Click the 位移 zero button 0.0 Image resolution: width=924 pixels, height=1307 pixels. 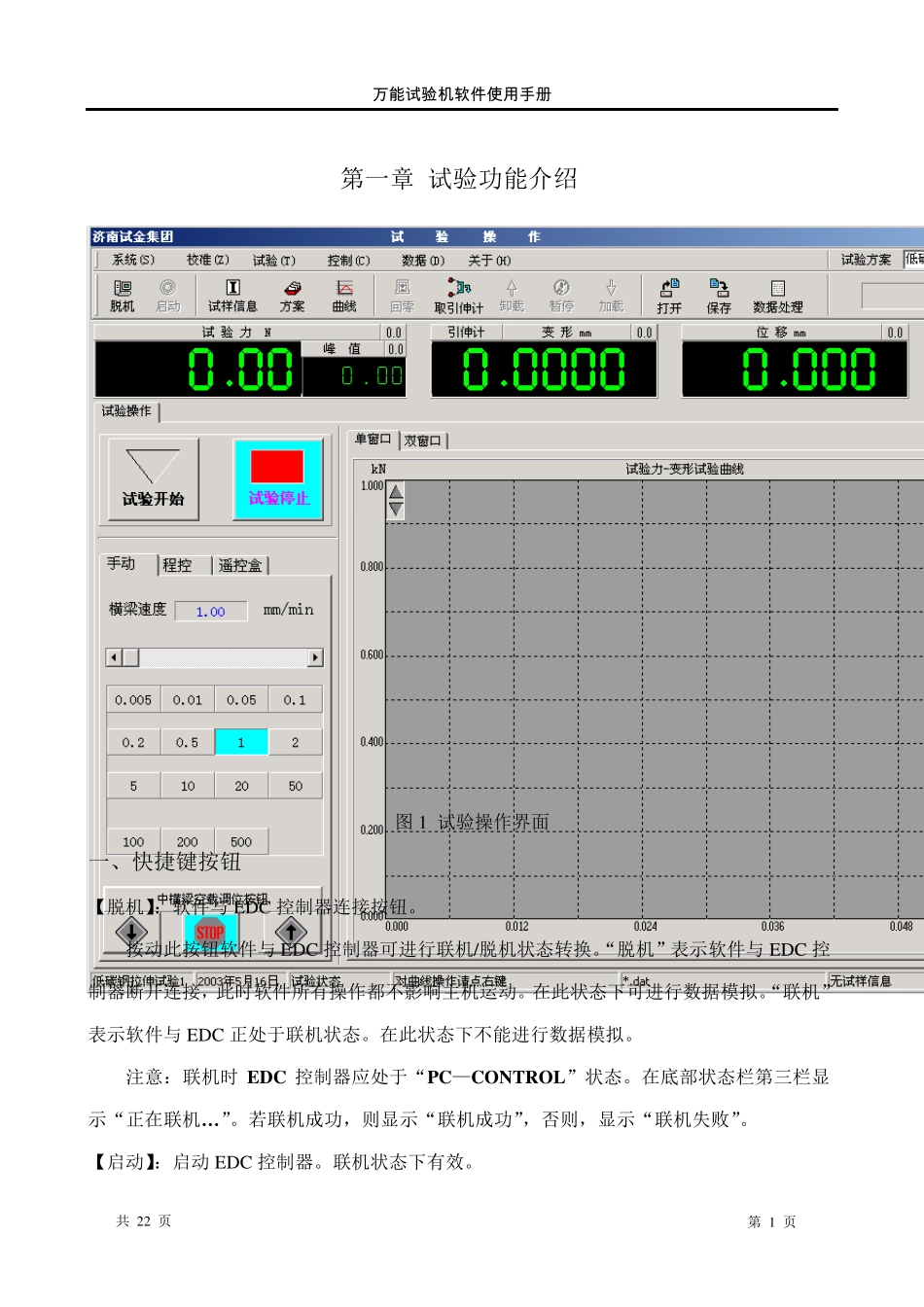pyautogui.click(x=895, y=333)
